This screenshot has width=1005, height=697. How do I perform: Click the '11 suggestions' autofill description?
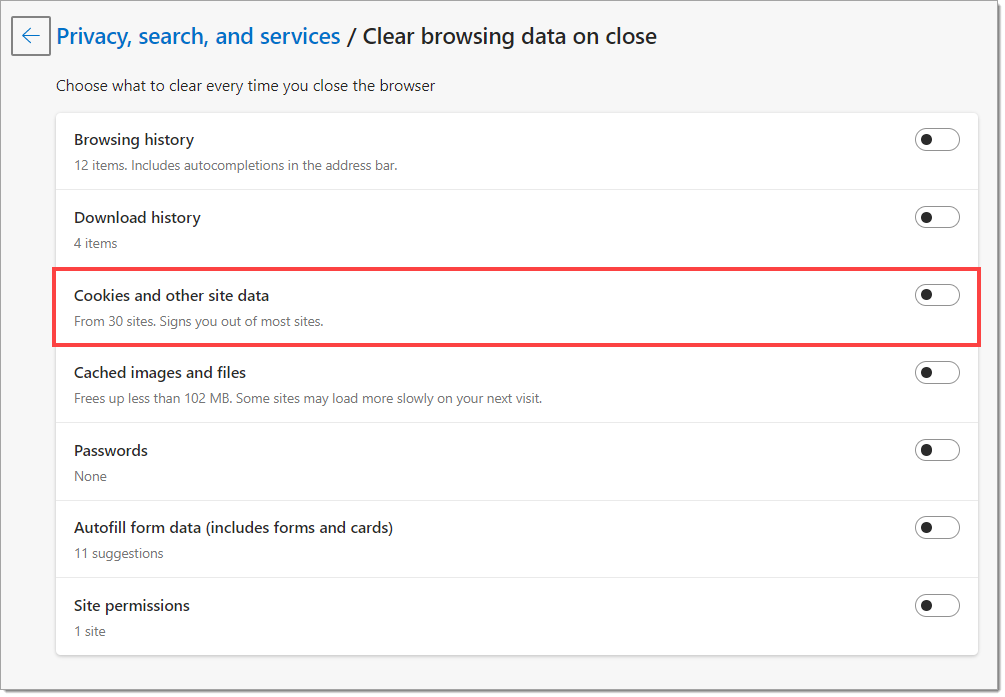pyautogui.click(x=119, y=553)
